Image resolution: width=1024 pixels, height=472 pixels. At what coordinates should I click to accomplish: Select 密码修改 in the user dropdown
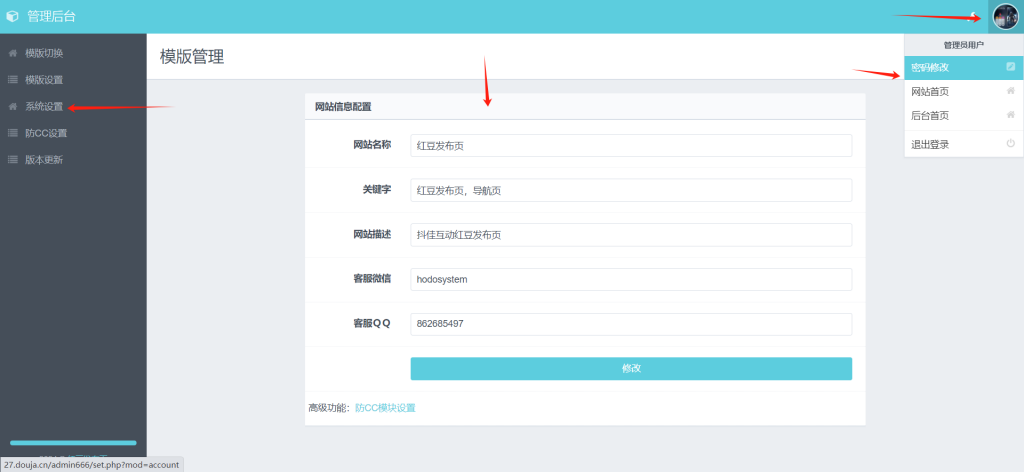point(963,67)
